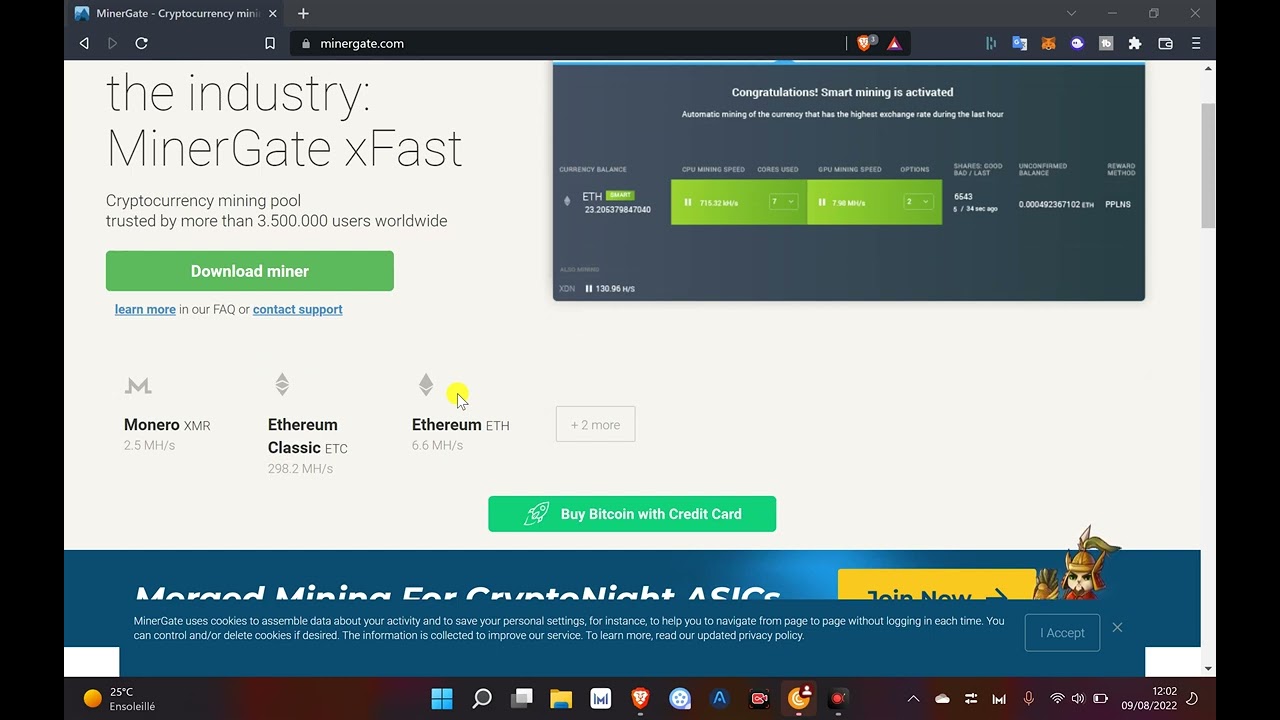Accept the cookies notice

point(1062,632)
